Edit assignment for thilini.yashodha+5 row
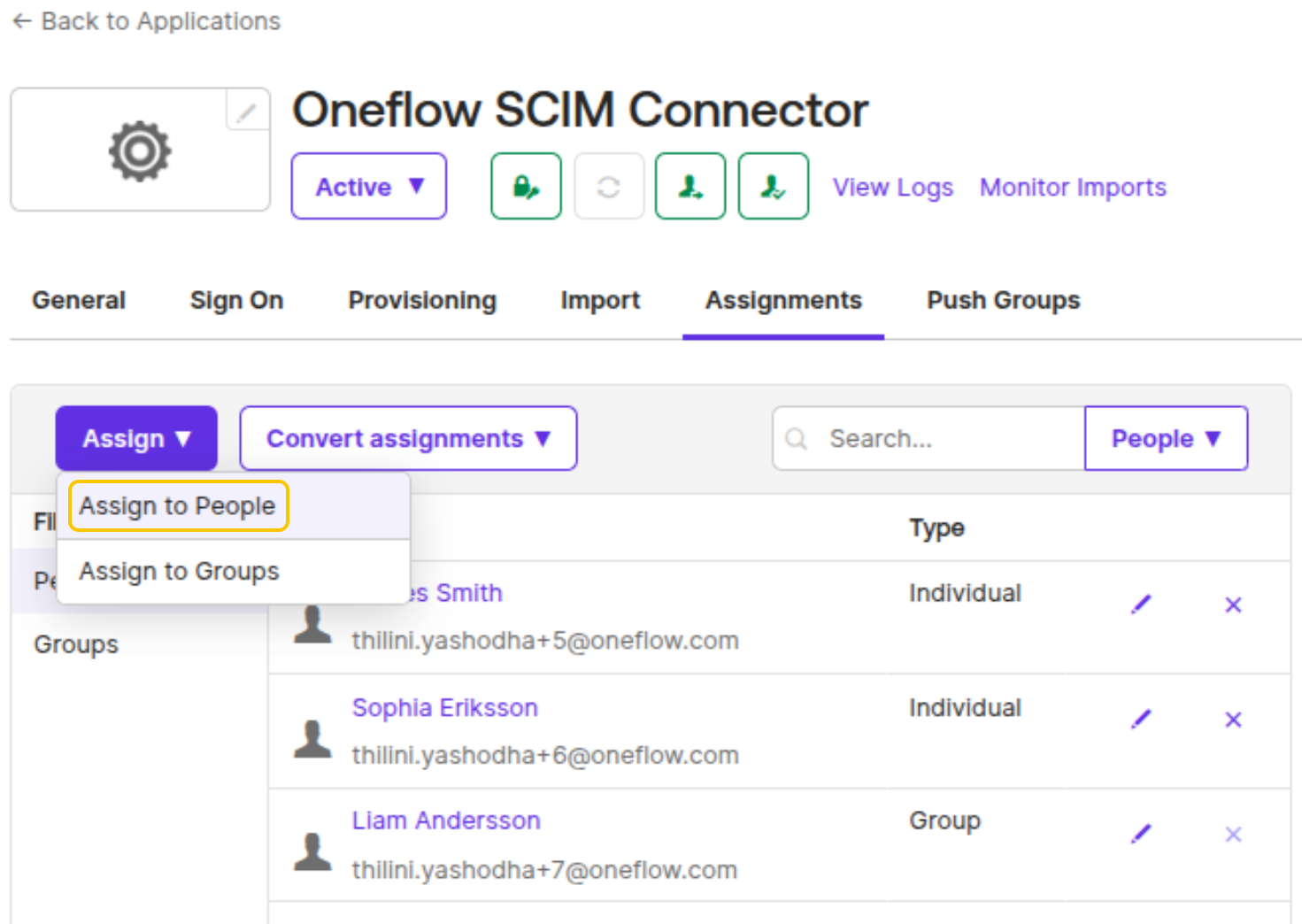 [1142, 604]
